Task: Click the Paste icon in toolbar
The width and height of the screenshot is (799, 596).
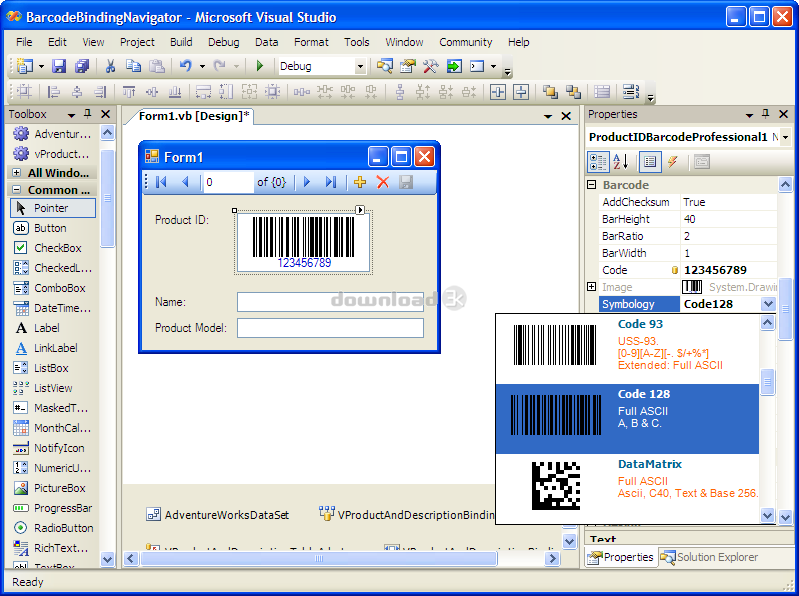Action: (156, 66)
